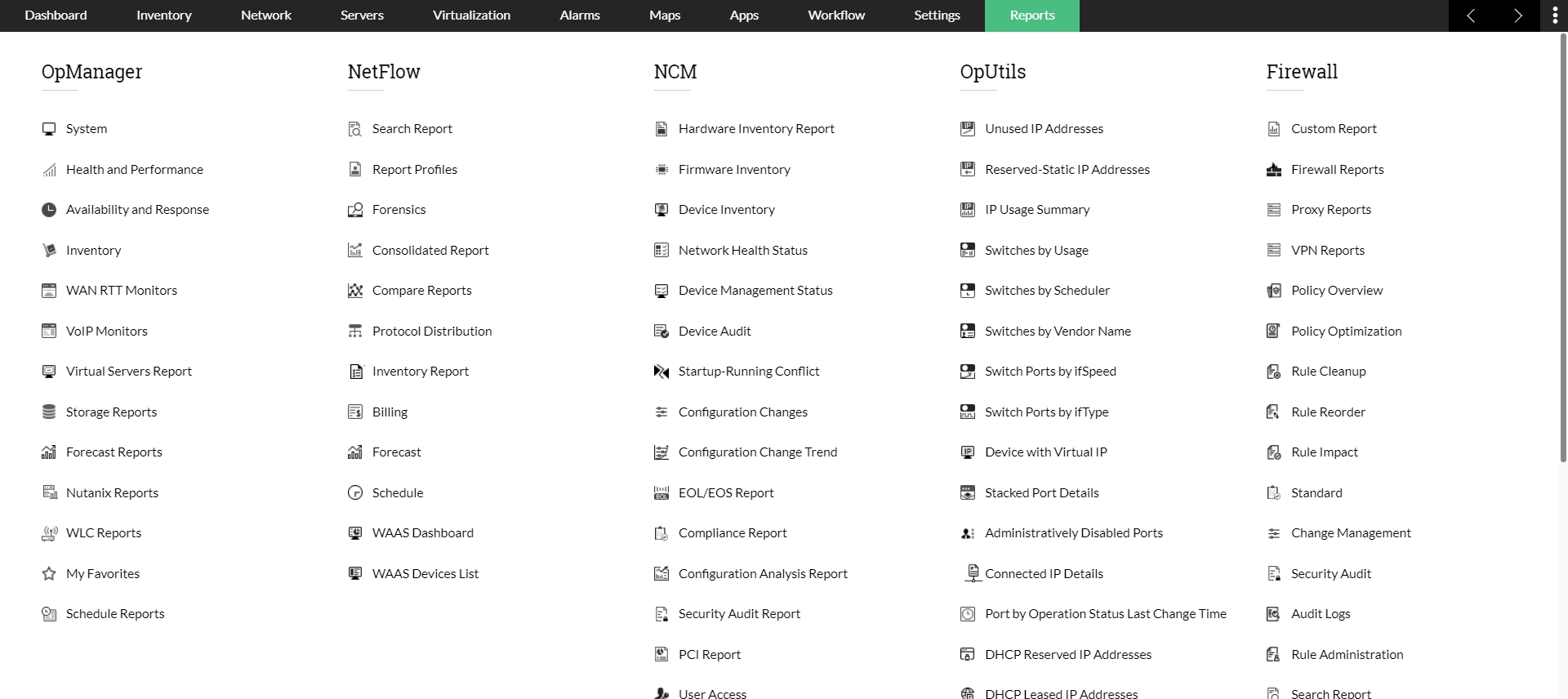Open the VPN Reports link
The width and height of the screenshot is (1568, 699).
point(1328,251)
